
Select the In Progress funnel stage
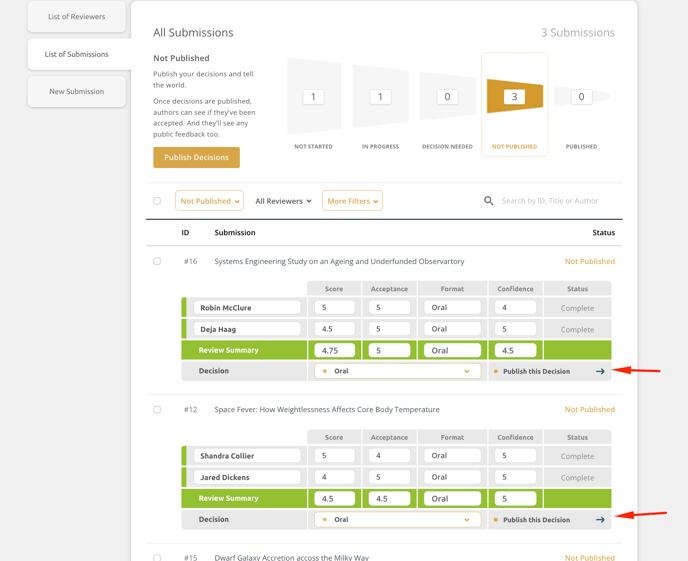[380, 98]
